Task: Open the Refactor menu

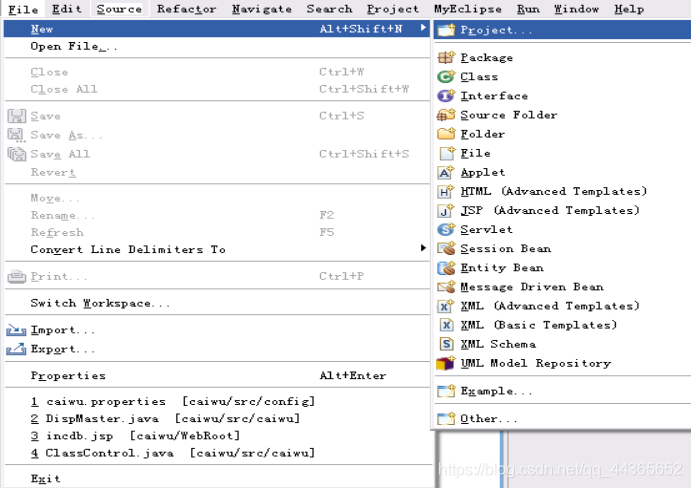Action: pos(186,9)
